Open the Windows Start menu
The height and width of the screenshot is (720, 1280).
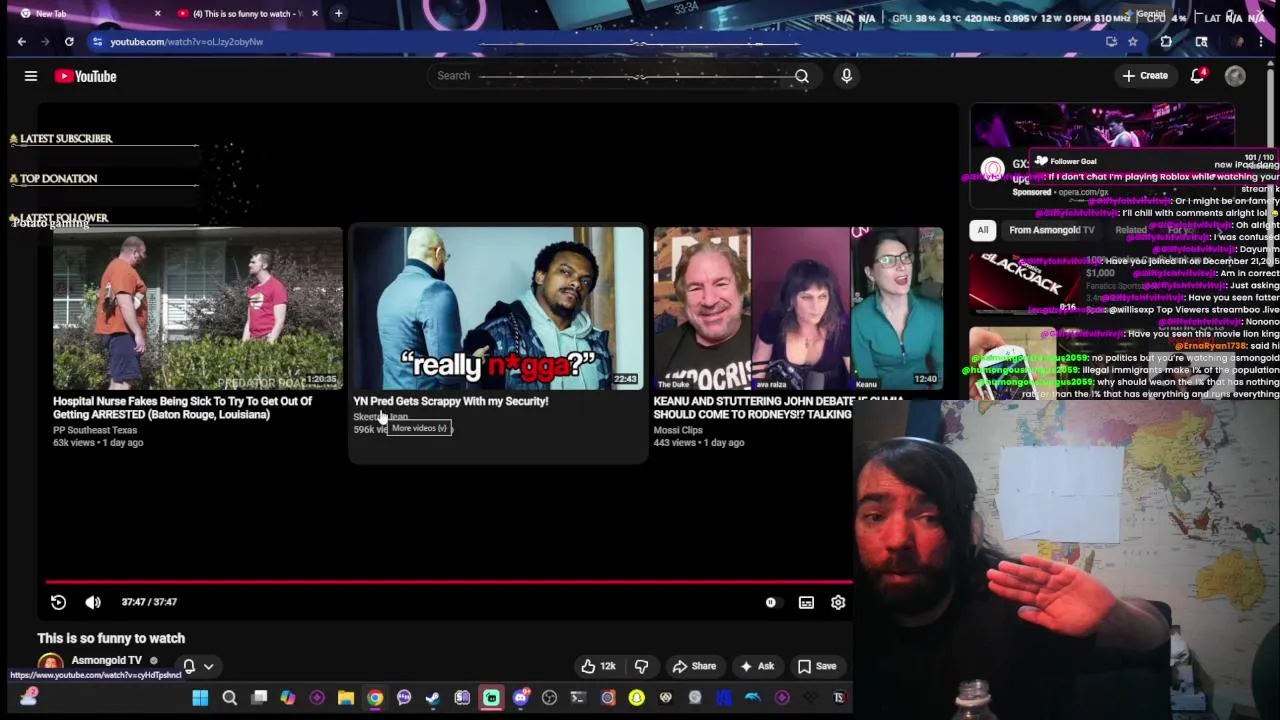click(x=200, y=698)
